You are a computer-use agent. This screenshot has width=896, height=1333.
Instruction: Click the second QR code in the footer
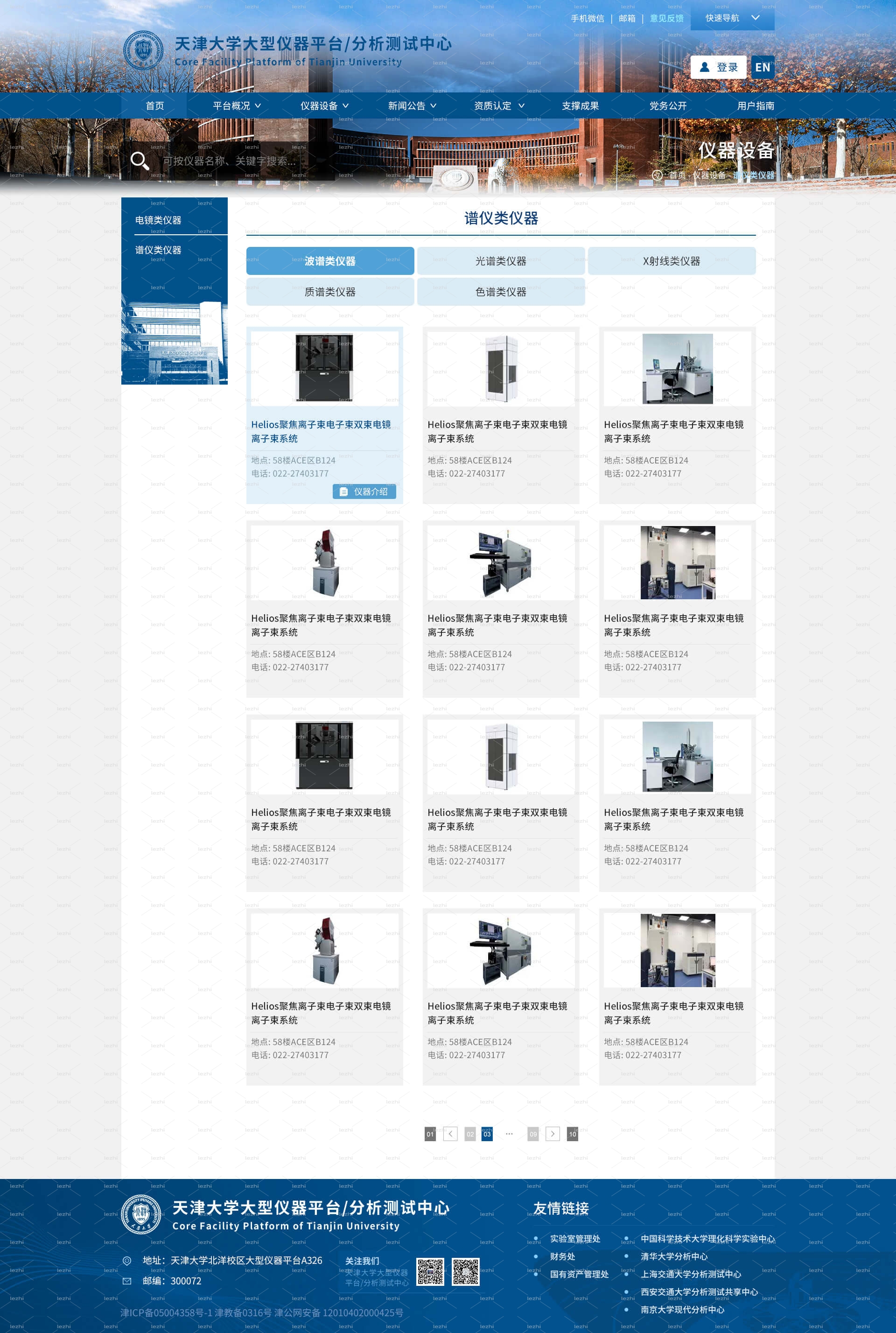coord(466,1271)
